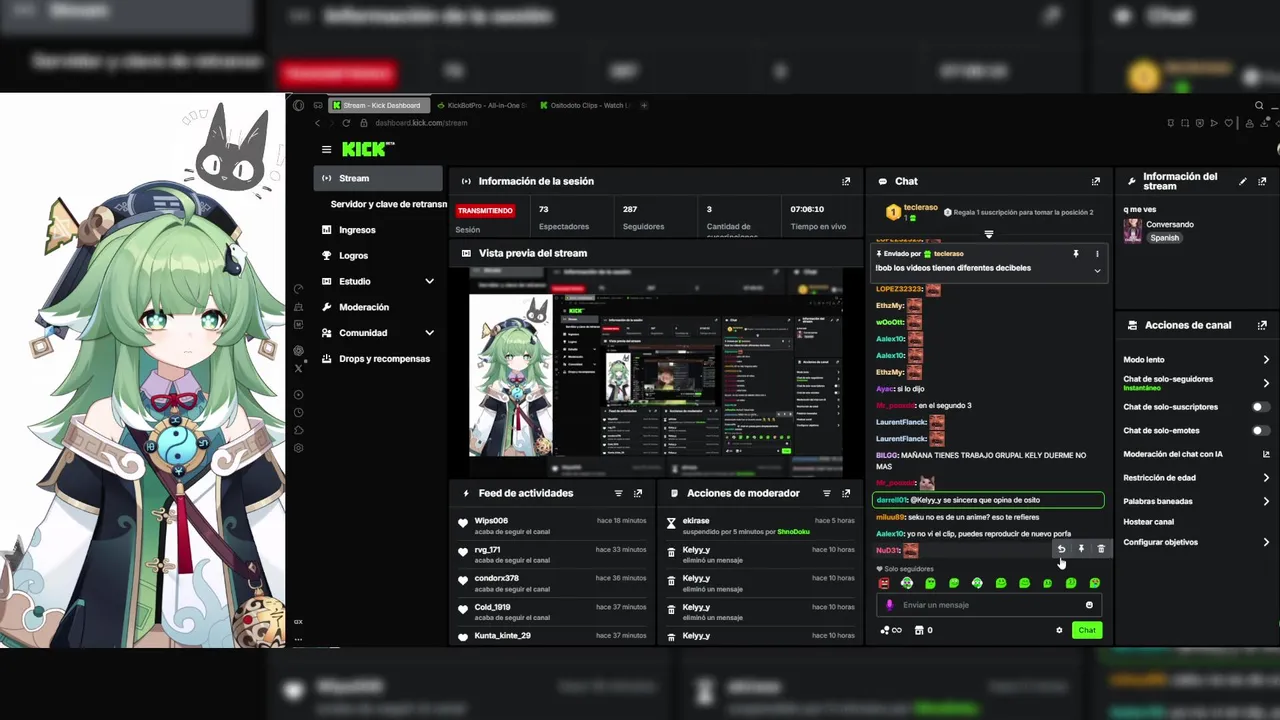Viewport: 1280px width, 720px height.
Task: Collapse the chat leaderboard handle
Action: 988,234
